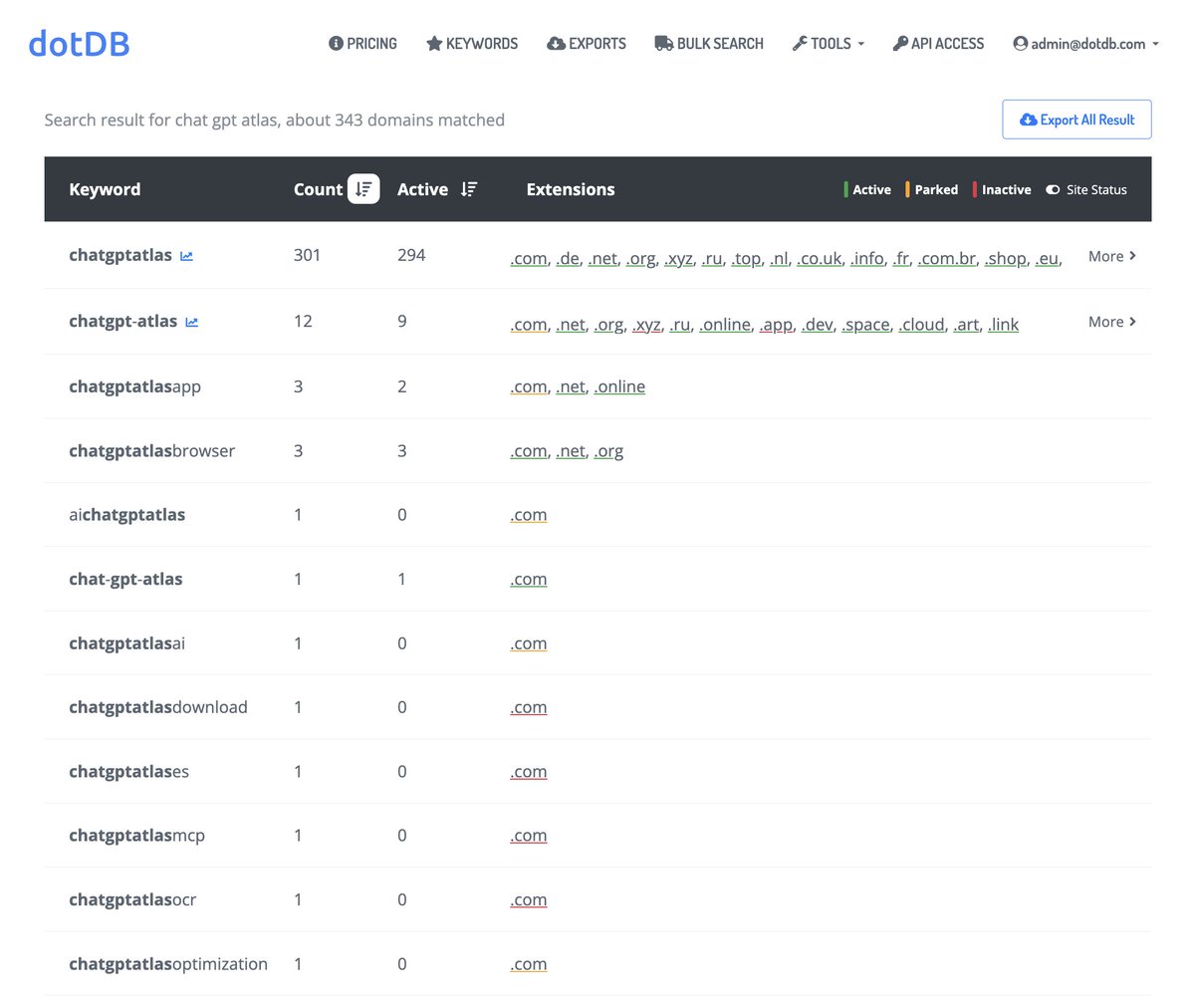This screenshot has width=1195, height=1008.
Task: Click the truck icon on BULK SEARCH
Action: pos(662,43)
